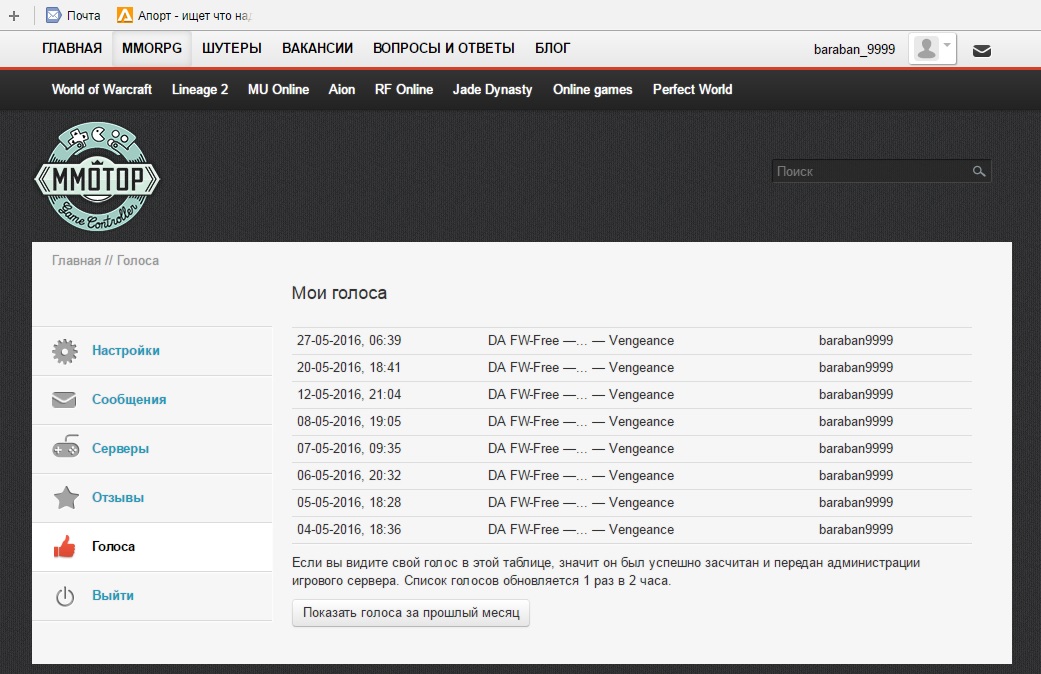Open a new browser tab with plus

(14, 15)
